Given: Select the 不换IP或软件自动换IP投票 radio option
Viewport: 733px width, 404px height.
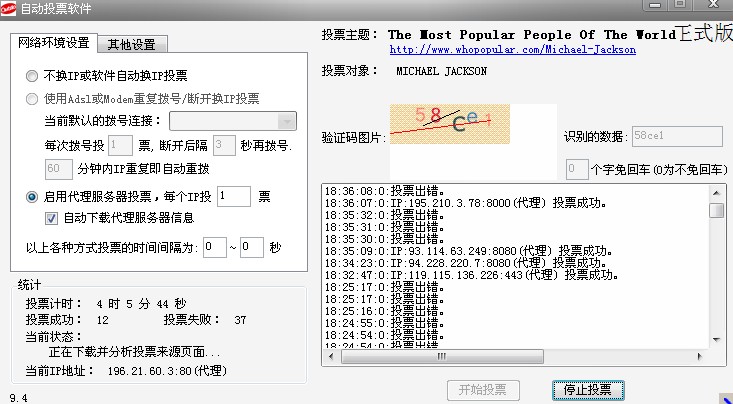Looking at the screenshot, I should [33, 75].
